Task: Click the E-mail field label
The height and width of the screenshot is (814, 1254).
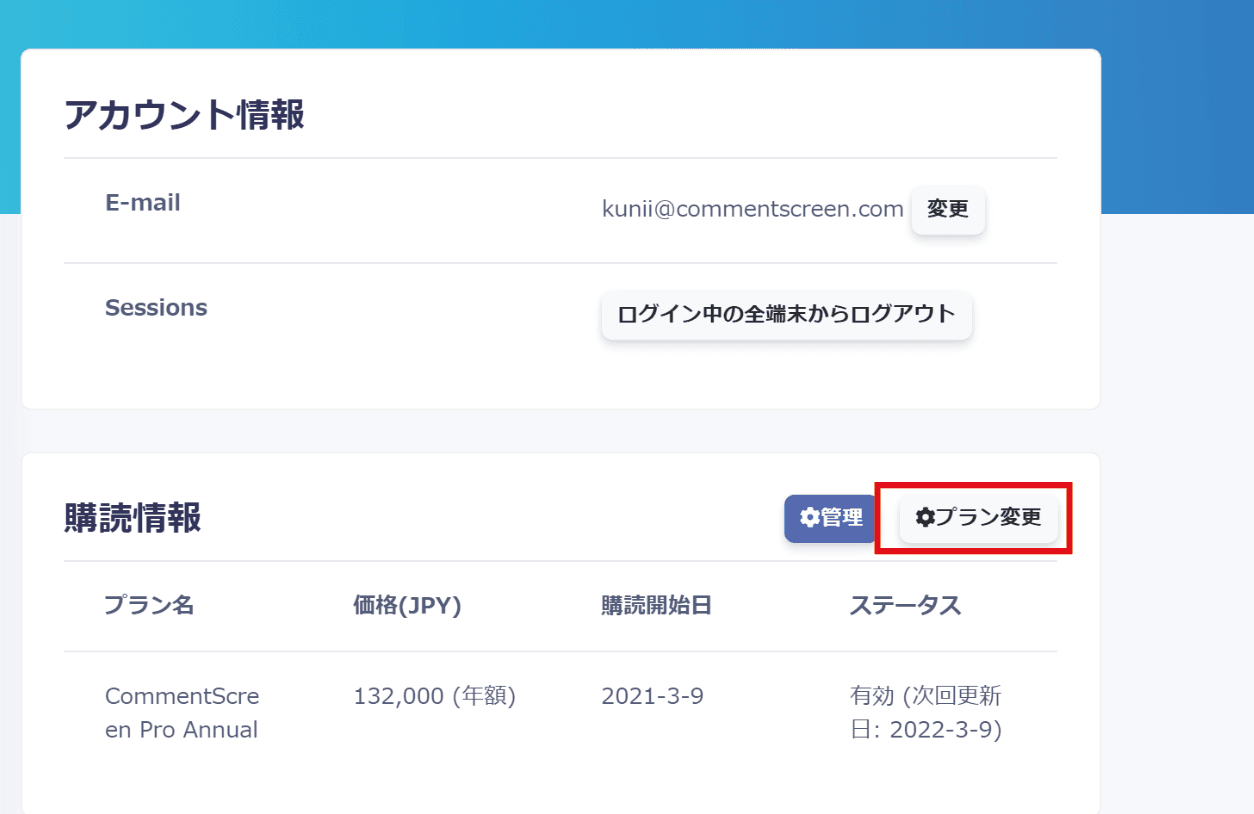Action: pyautogui.click(x=143, y=203)
